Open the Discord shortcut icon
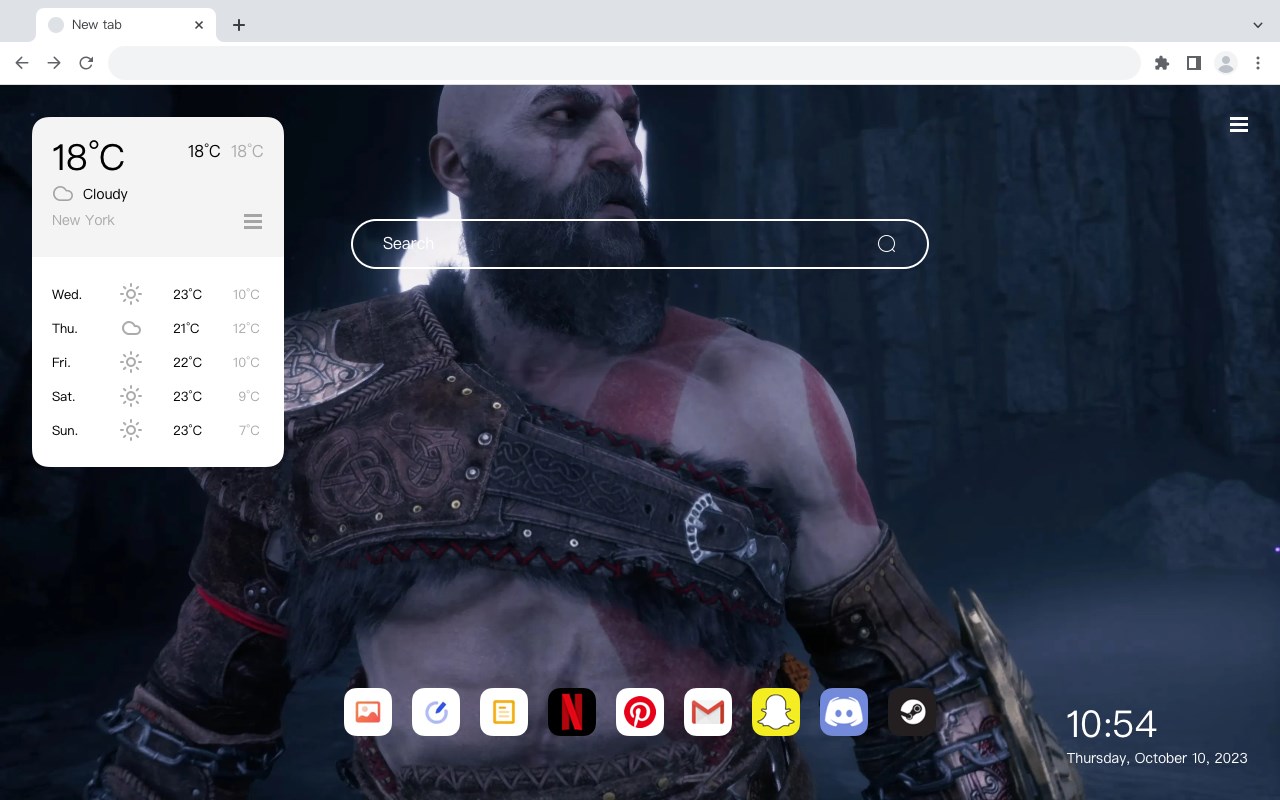1280x800 pixels. coord(844,712)
